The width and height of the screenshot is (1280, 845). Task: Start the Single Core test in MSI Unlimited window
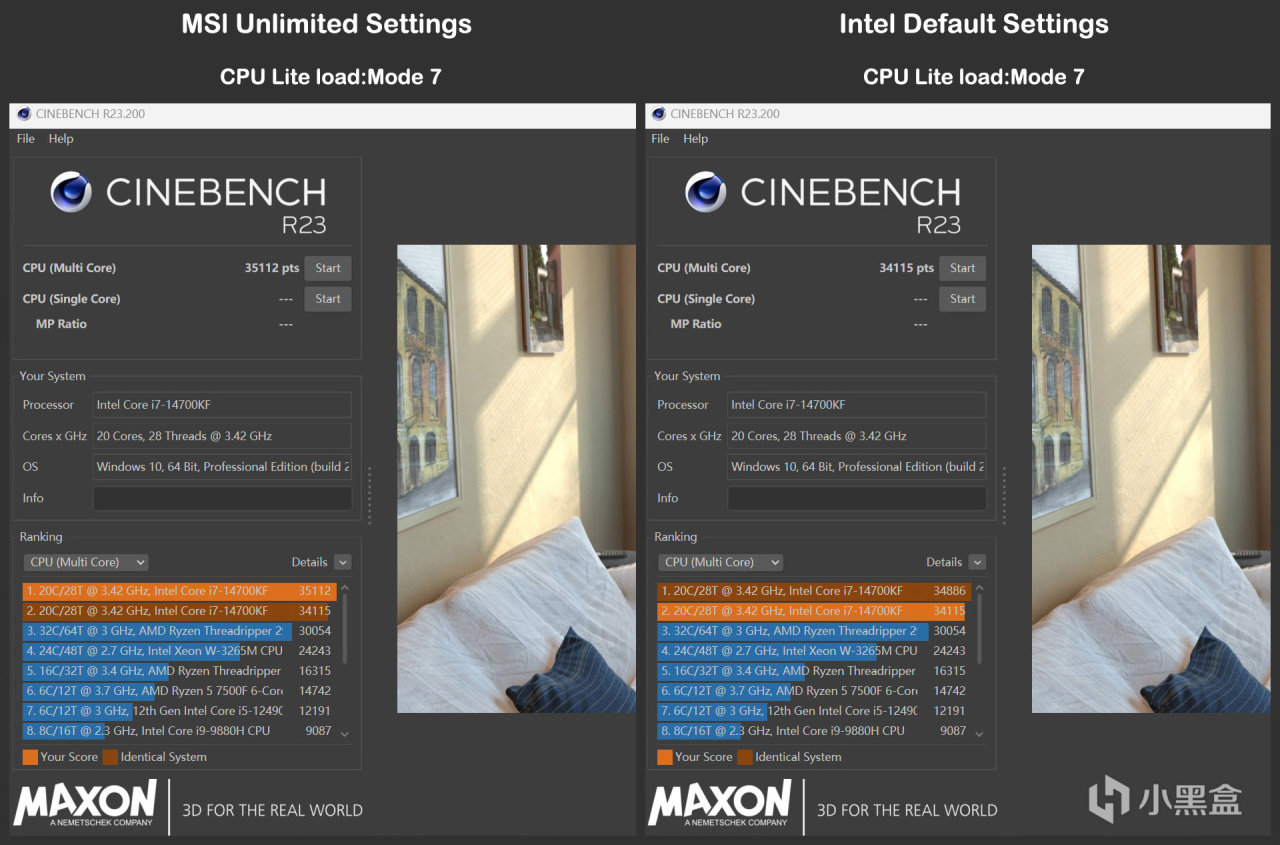[328, 299]
